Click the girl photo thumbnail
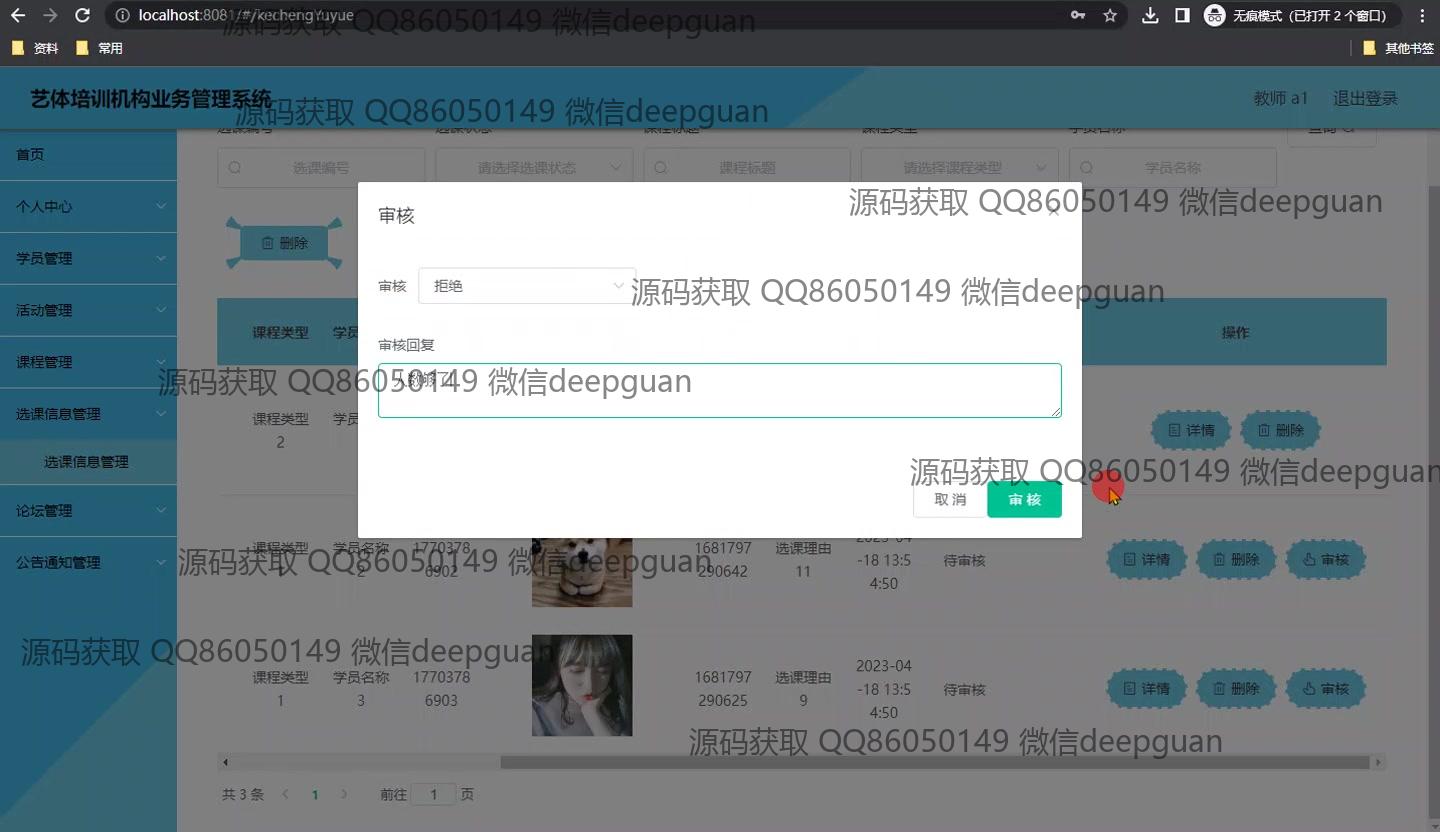Viewport: 1440px width, 832px height. [582, 685]
